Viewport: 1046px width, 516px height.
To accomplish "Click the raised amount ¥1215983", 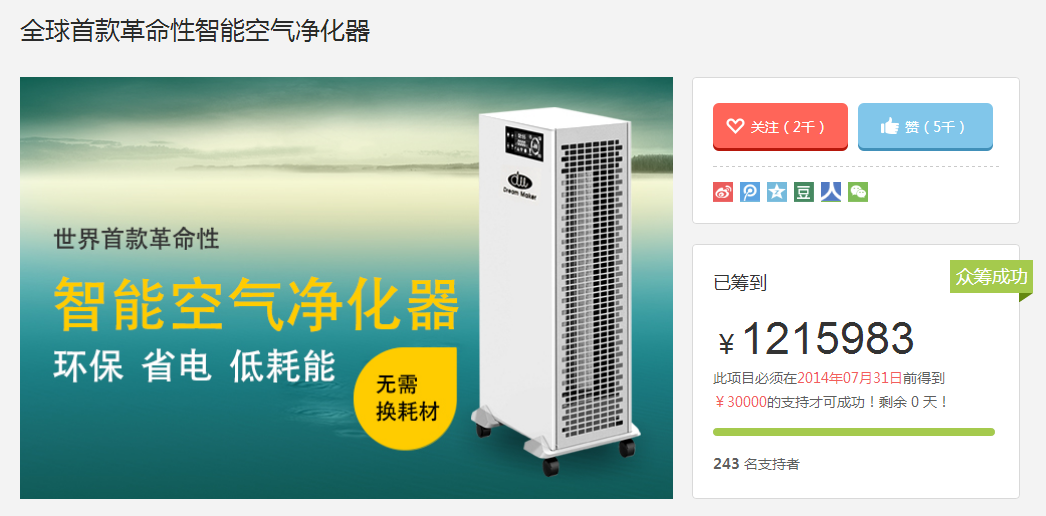I will tap(816, 339).
